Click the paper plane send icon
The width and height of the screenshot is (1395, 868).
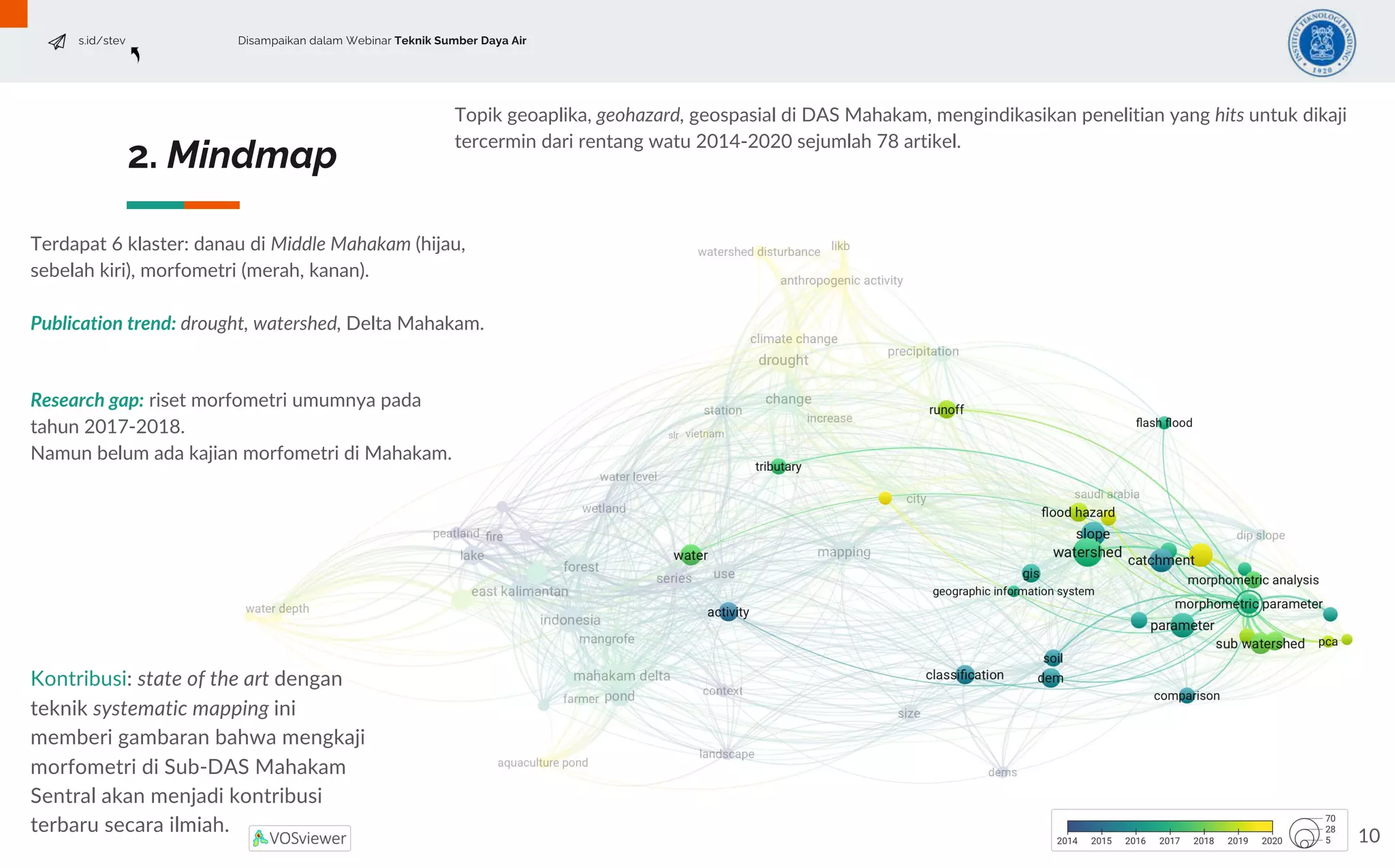[57, 42]
